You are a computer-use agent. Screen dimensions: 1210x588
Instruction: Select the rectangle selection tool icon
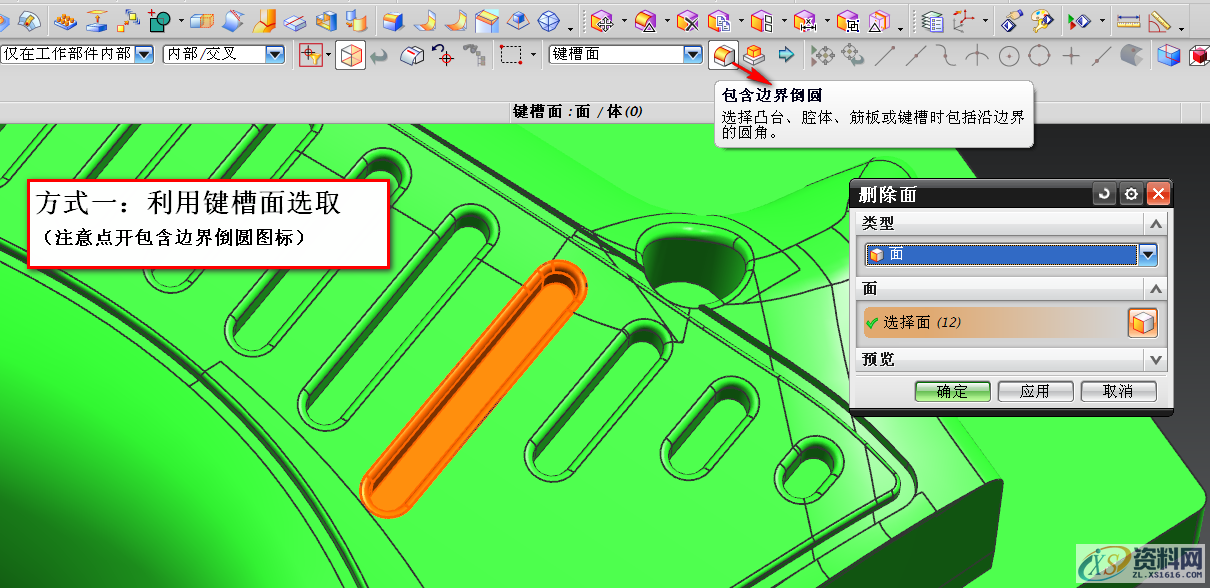point(511,55)
